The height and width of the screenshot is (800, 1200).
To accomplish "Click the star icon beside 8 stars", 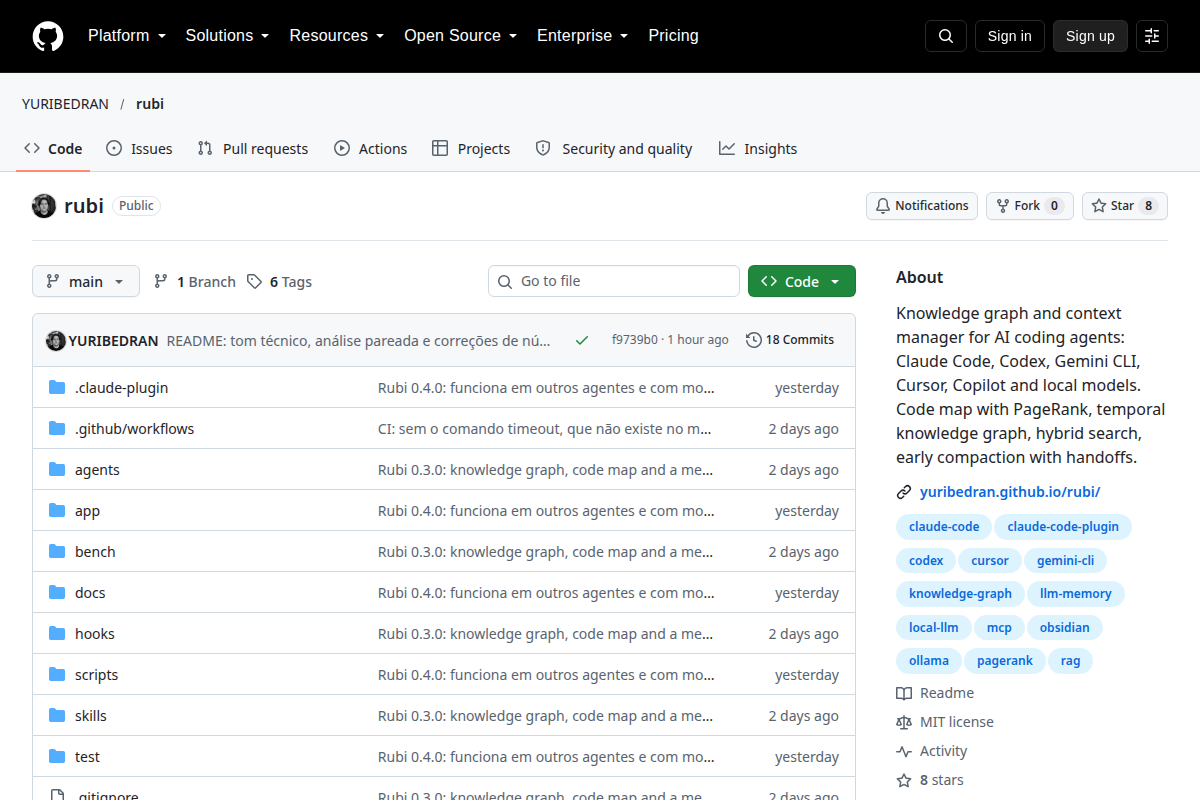I will point(904,780).
